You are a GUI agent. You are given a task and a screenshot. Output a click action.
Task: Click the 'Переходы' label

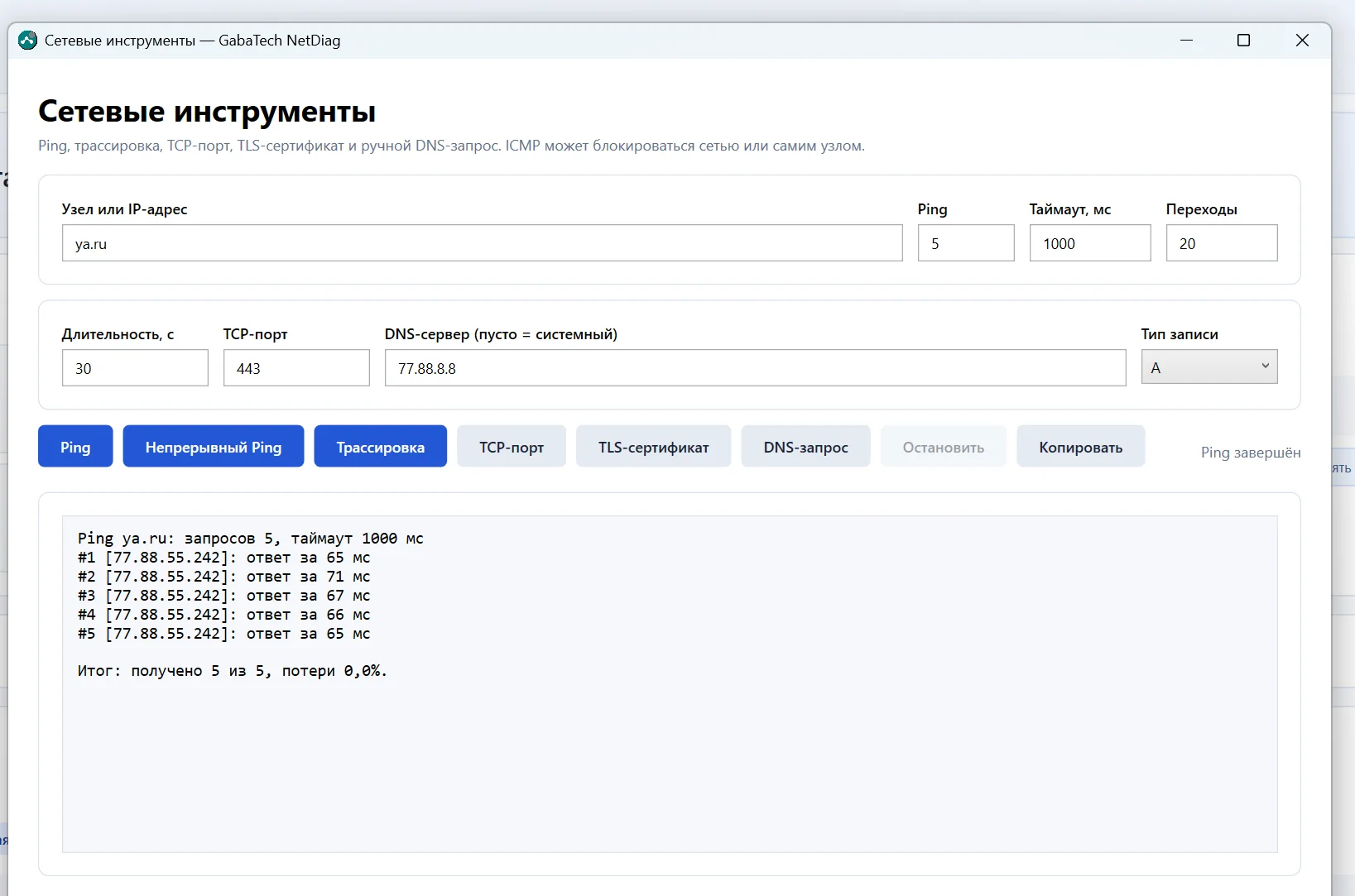click(x=1202, y=209)
